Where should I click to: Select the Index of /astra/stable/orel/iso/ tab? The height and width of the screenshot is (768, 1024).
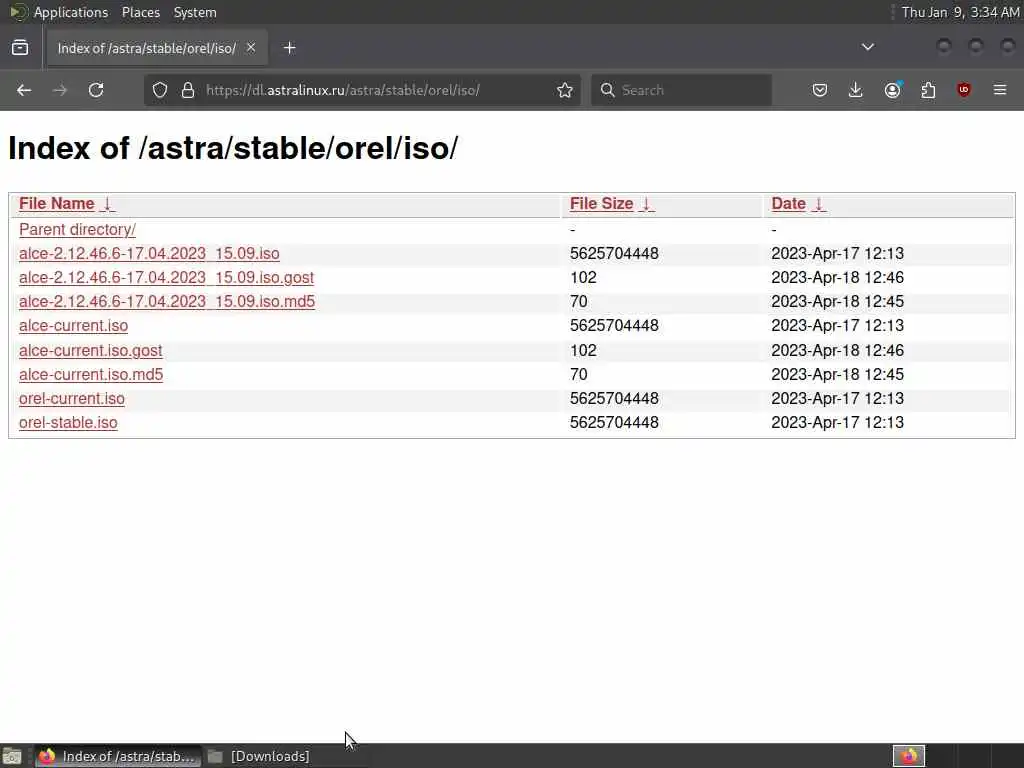157,48
